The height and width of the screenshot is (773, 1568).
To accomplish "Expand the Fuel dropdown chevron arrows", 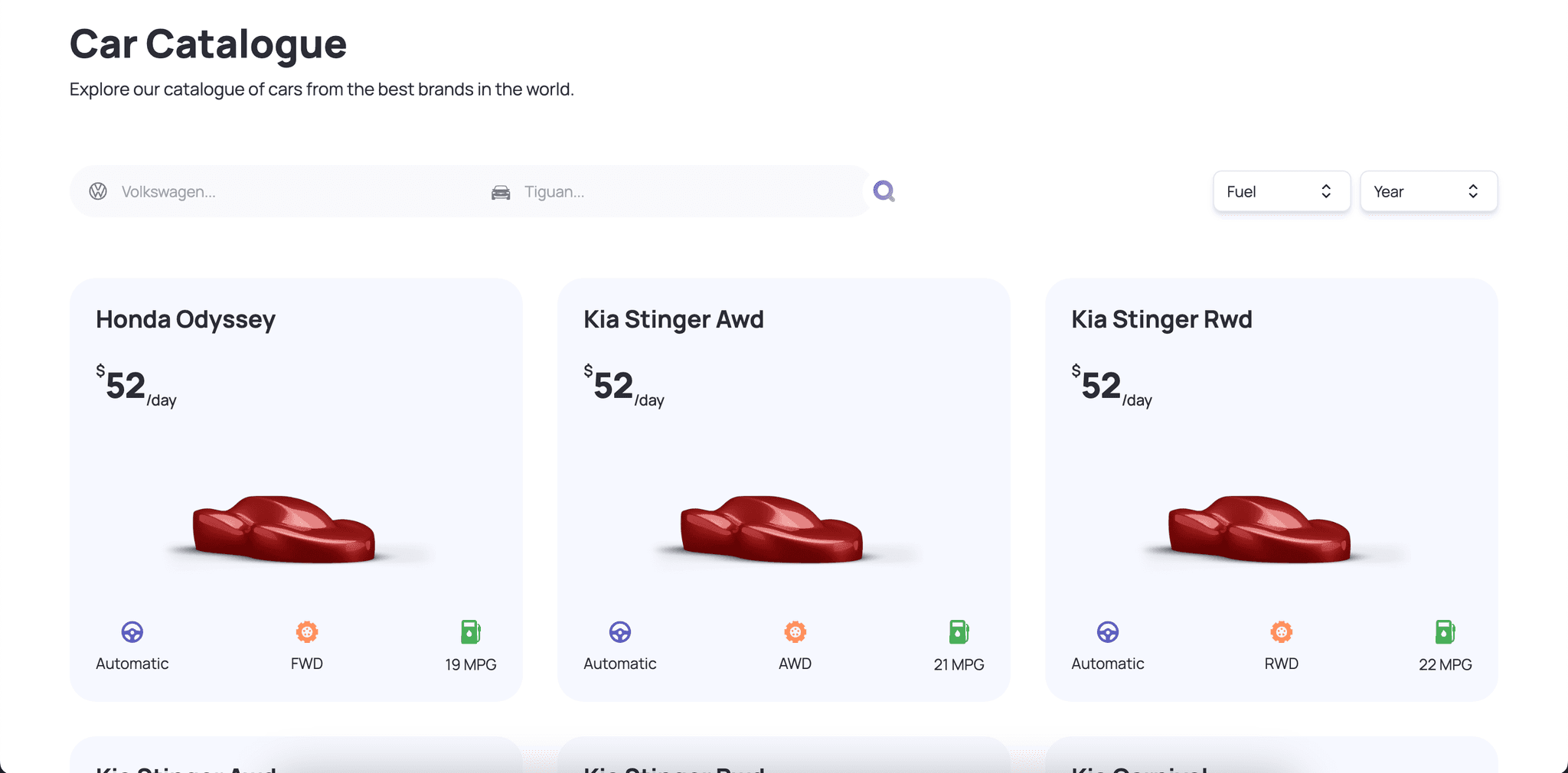I will [x=1327, y=191].
